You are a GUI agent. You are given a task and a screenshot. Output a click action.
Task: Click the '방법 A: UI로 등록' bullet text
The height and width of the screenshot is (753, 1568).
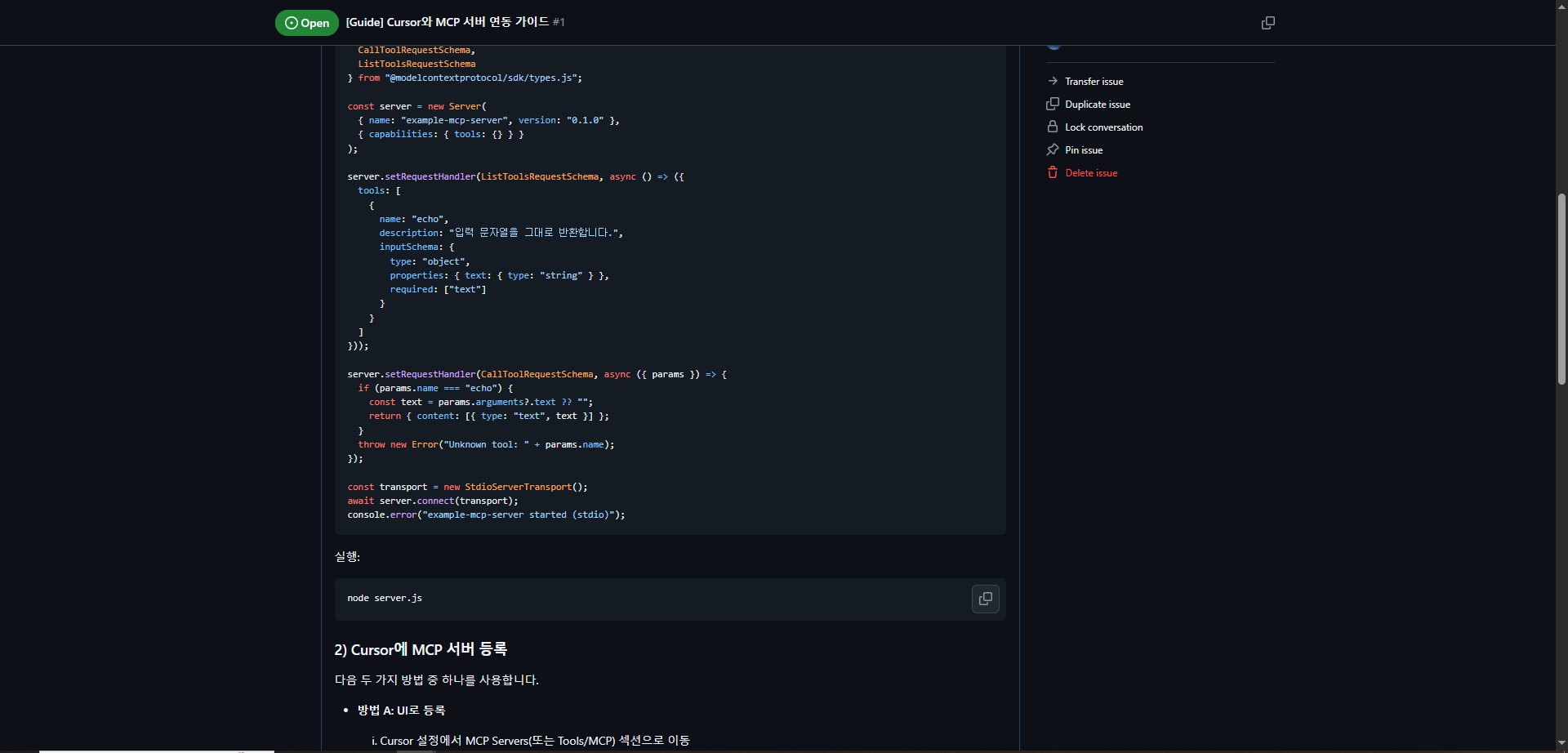(401, 711)
